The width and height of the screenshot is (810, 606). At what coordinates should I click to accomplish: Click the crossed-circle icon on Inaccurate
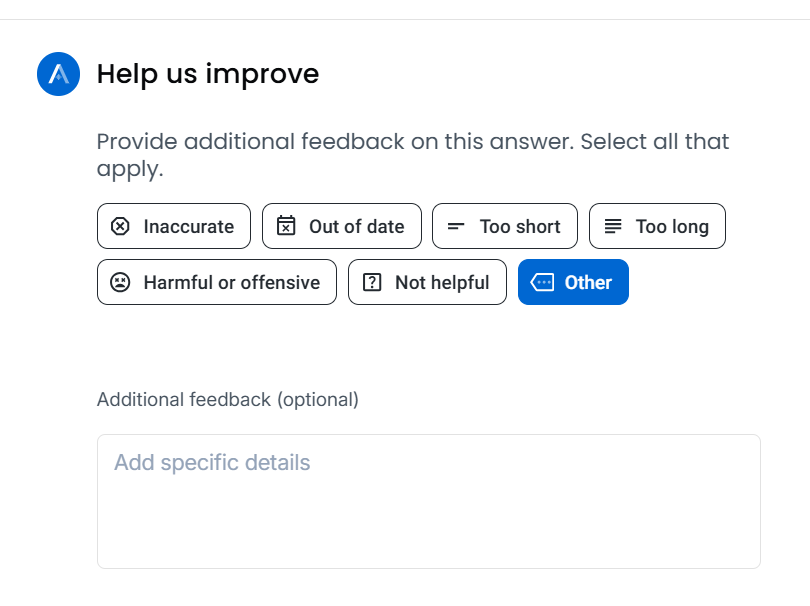point(120,226)
